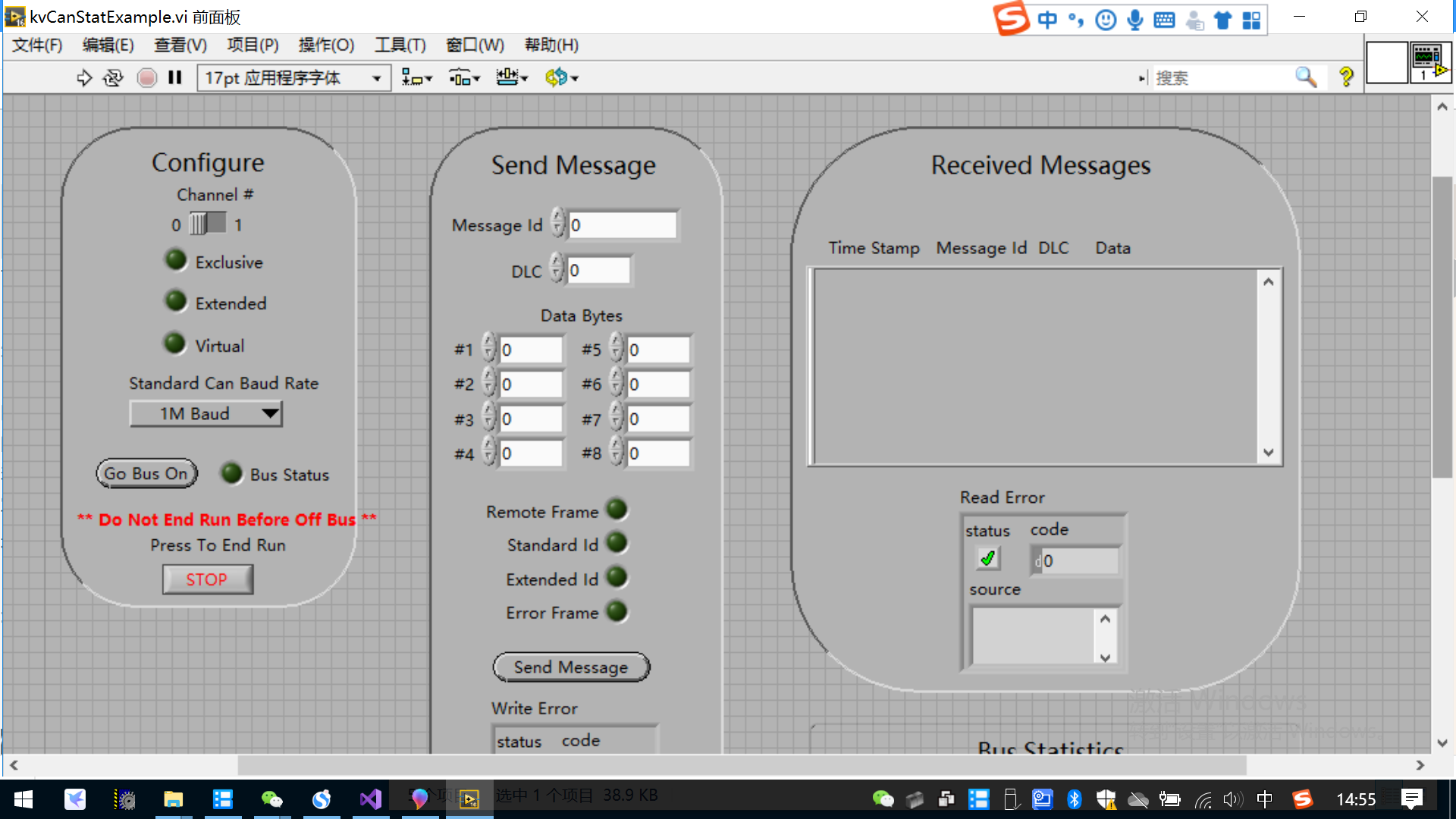Click the Run Continuously icon
The height and width of the screenshot is (819, 1456).
coord(114,77)
